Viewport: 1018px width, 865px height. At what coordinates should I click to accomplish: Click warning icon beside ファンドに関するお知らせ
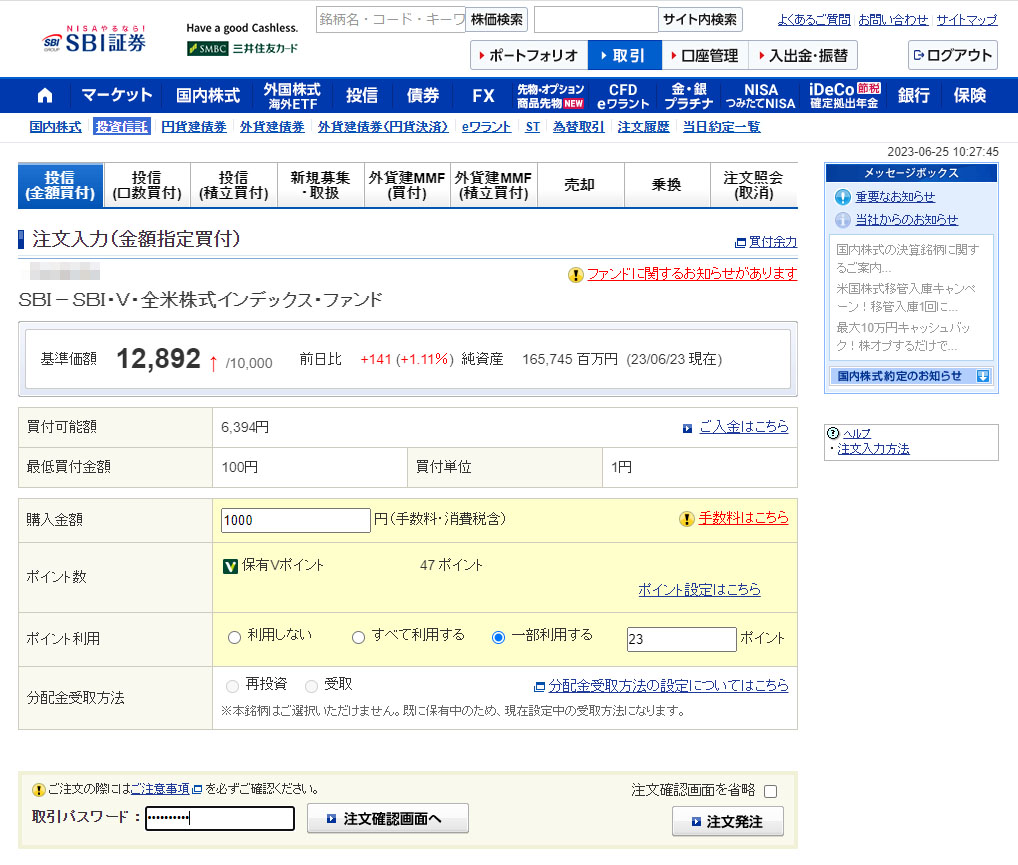click(575, 275)
